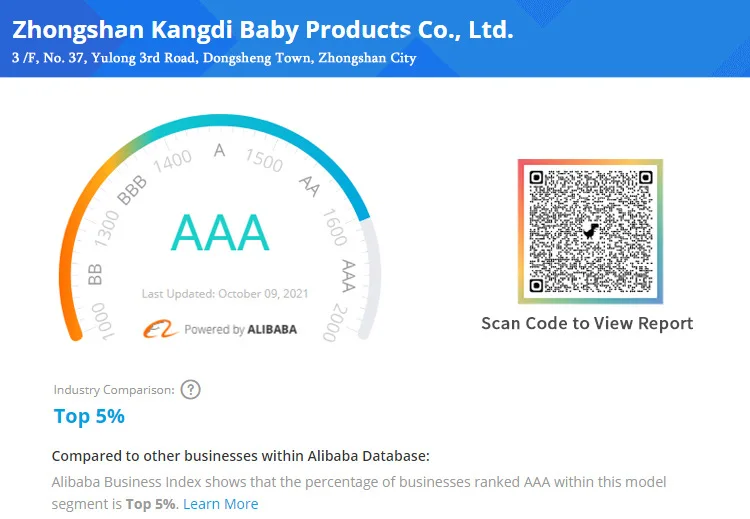The image size is (750, 519).
Task: Click the Industry Comparison help question-mark icon
Action: coord(191,390)
